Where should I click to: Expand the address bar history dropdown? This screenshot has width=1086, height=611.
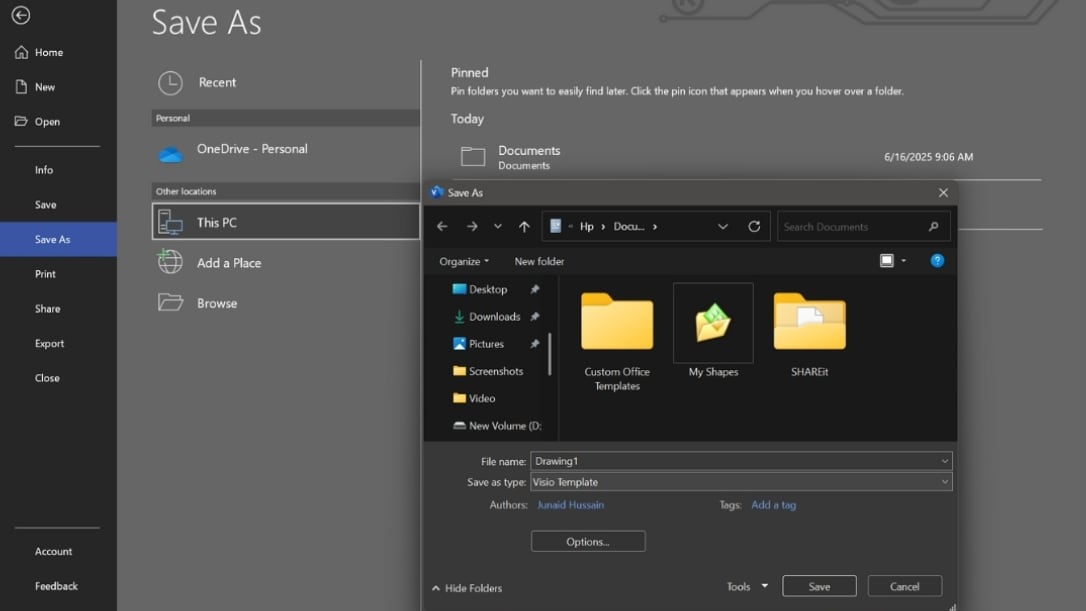(722, 227)
